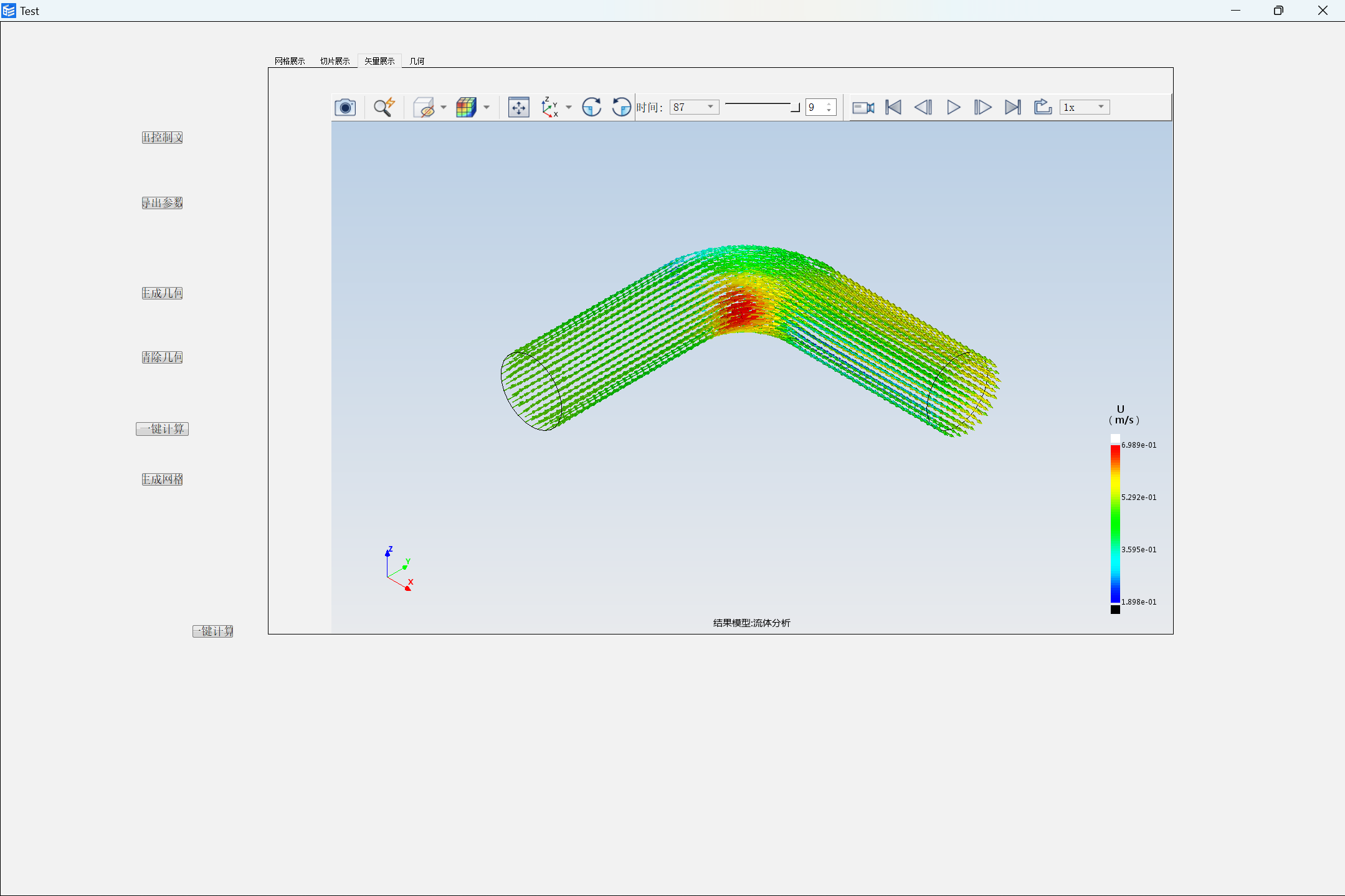The height and width of the screenshot is (896, 1345).
Task: Decrease the frame number with down arrow
Action: point(829,111)
